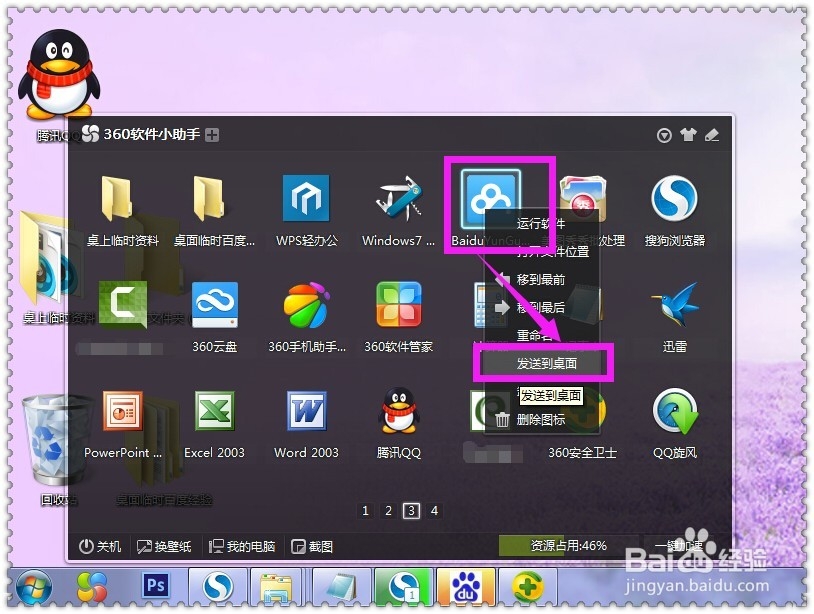Choose 移到最后 from the context menu
The width and height of the screenshot is (814, 614).
pyautogui.click(x=541, y=308)
